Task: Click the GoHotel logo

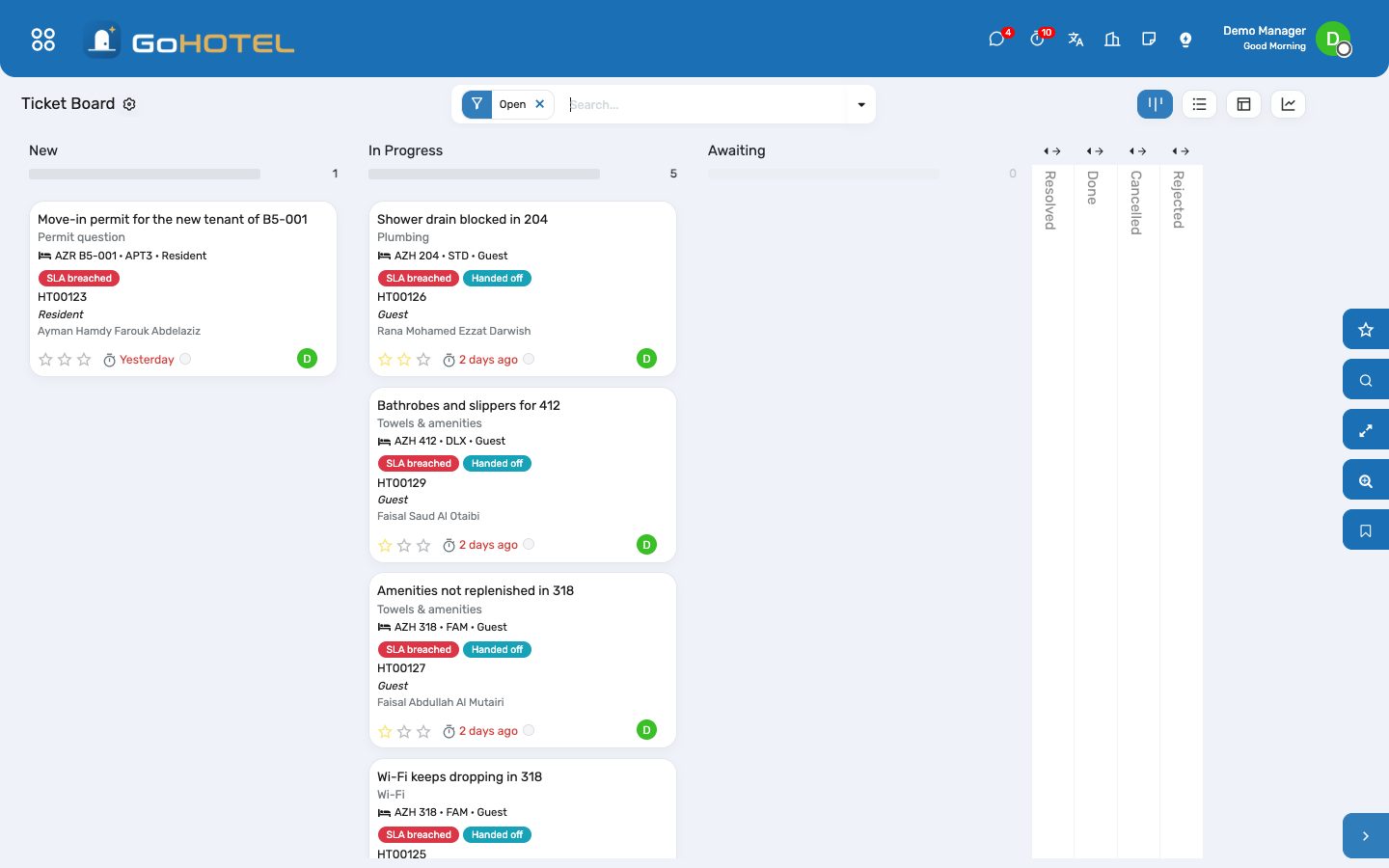Action: click(x=189, y=41)
